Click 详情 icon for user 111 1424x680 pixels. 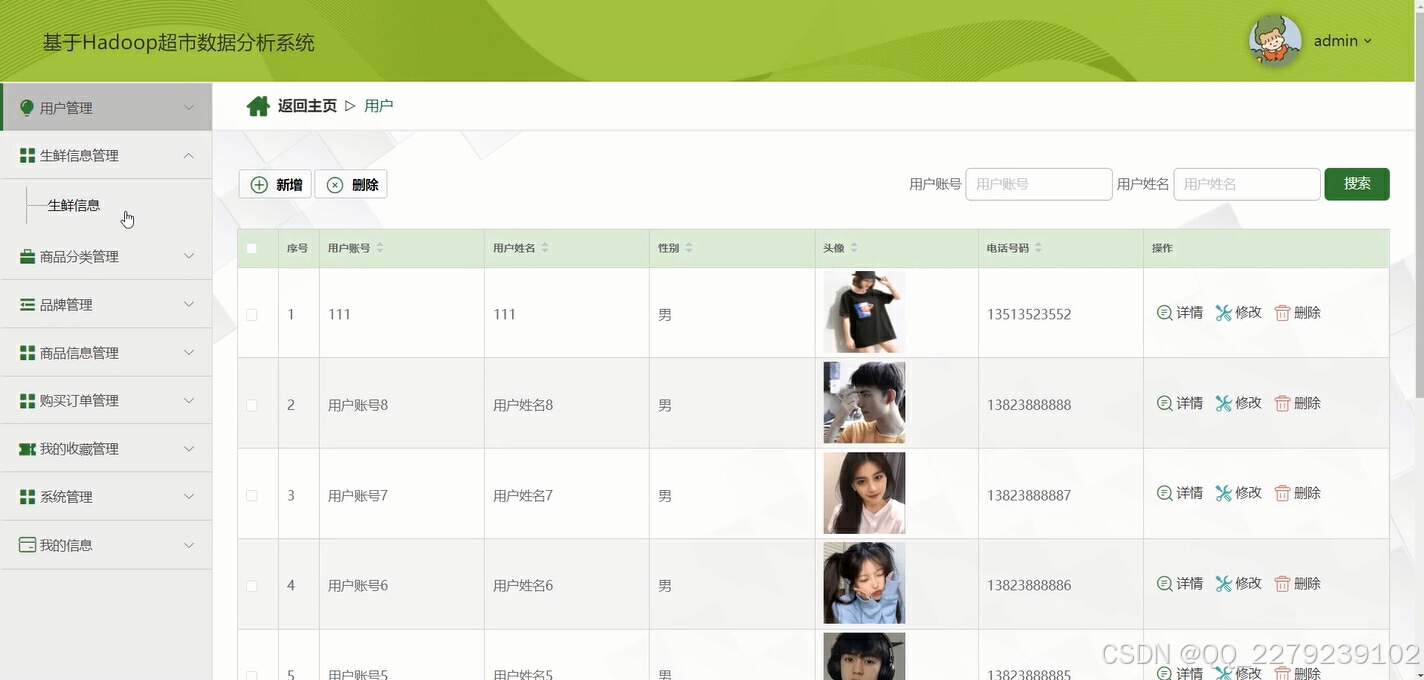click(1164, 313)
